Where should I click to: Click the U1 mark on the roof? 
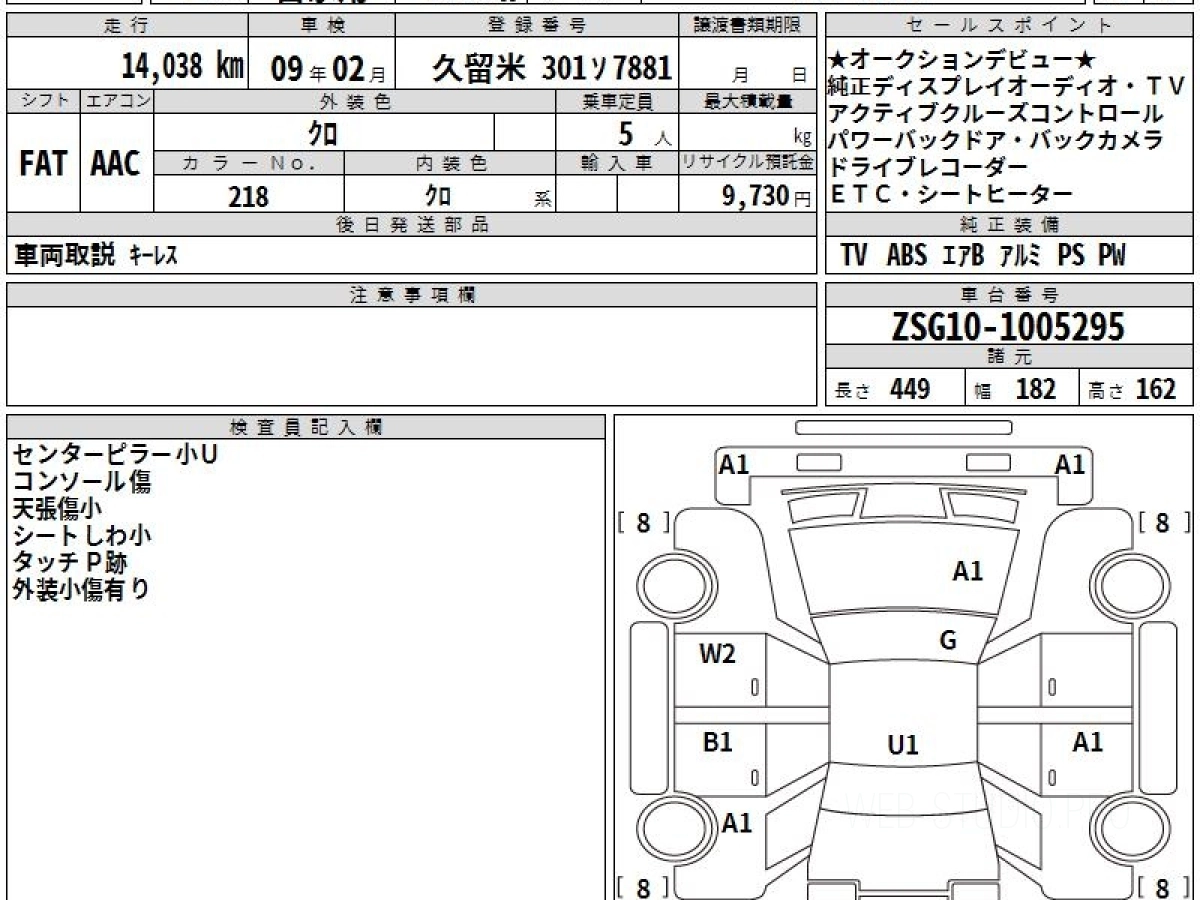pos(902,745)
